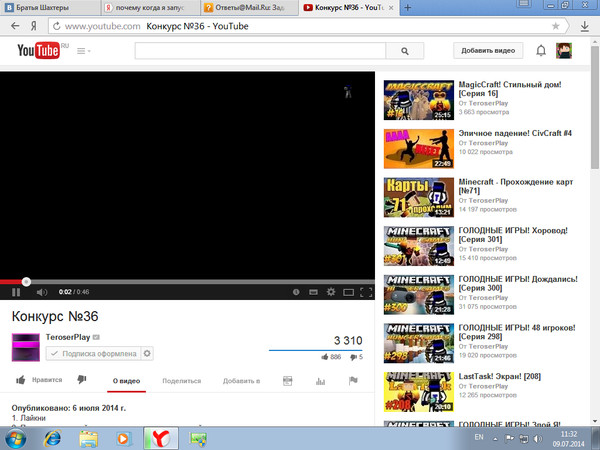Open File Explorer from taskbar
This screenshot has height=450, width=600.
pyautogui.click(x=88, y=439)
